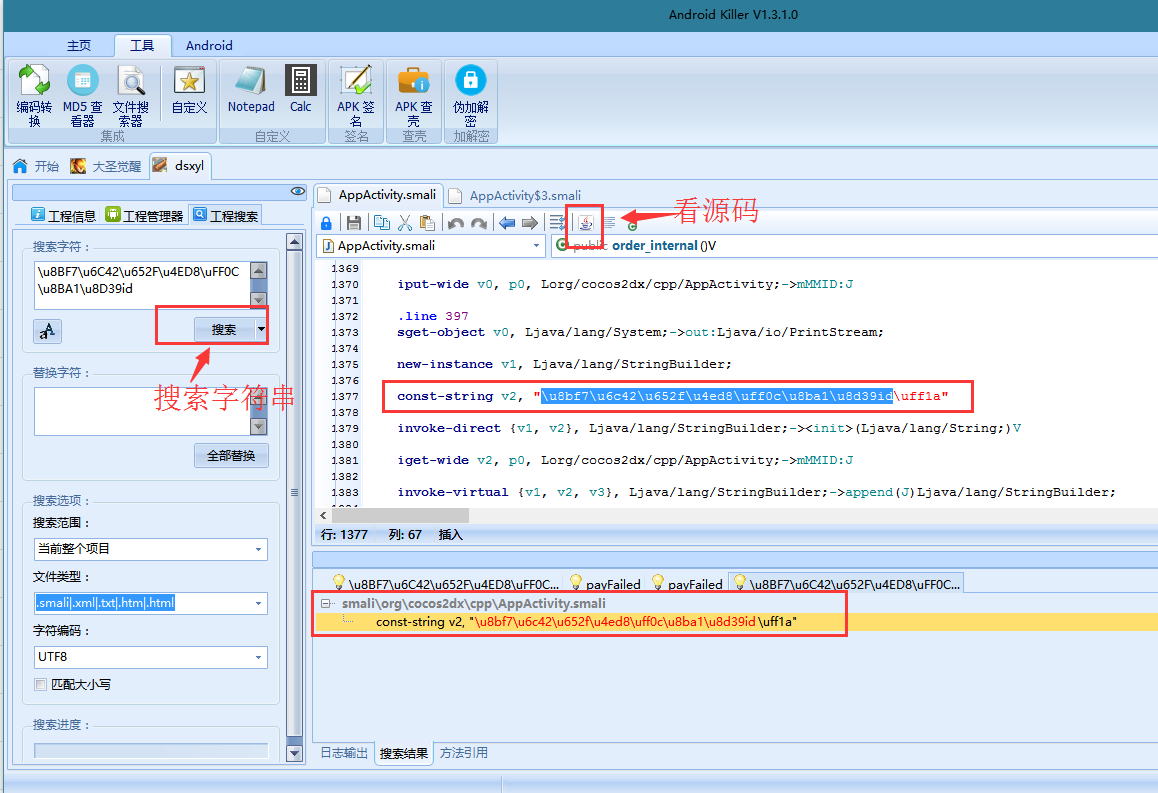Open the Calc calculator tool
The height and width of the screenshot is (793, 1158).
tap(301, 89)
